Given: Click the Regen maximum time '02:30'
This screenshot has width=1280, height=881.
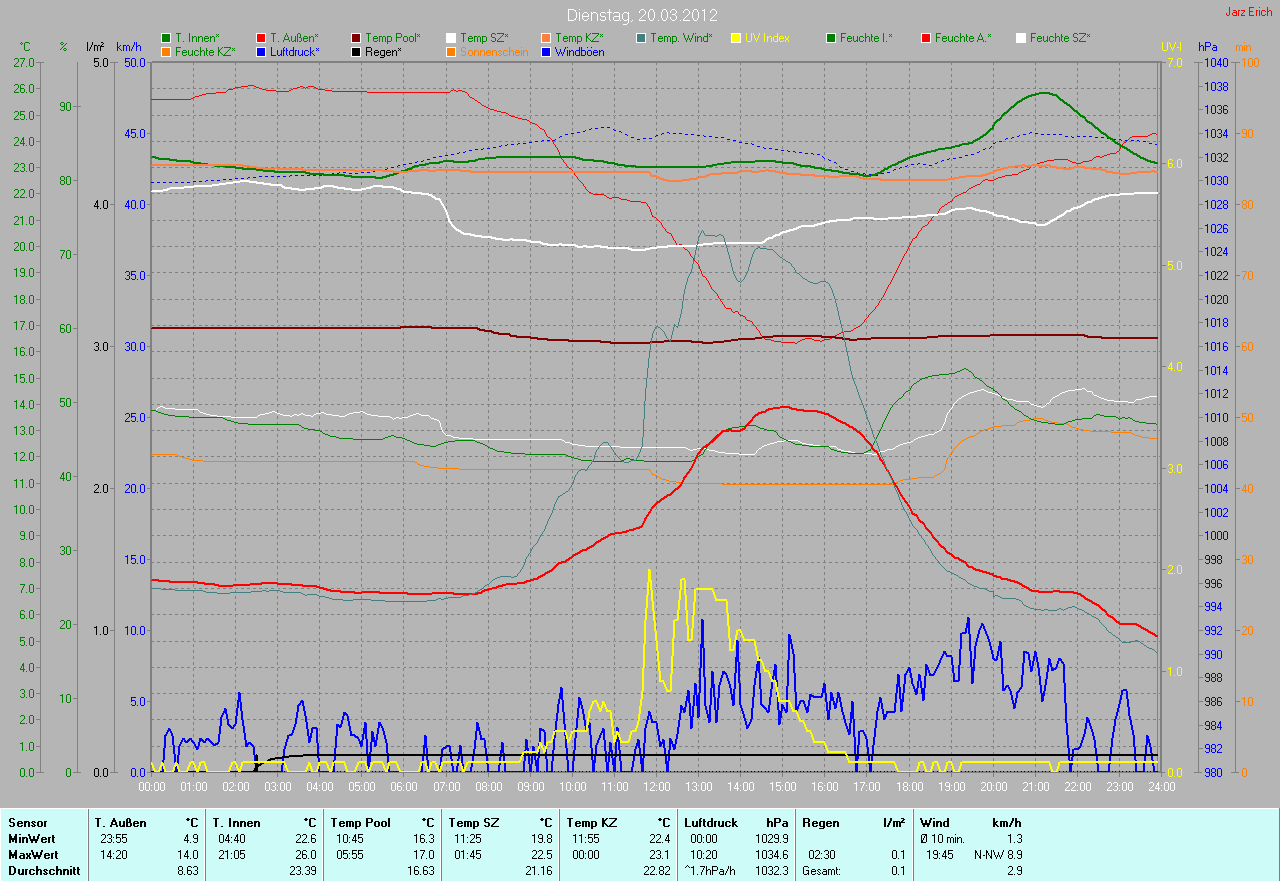Looking at the screenshot, I should click(823, 855).
